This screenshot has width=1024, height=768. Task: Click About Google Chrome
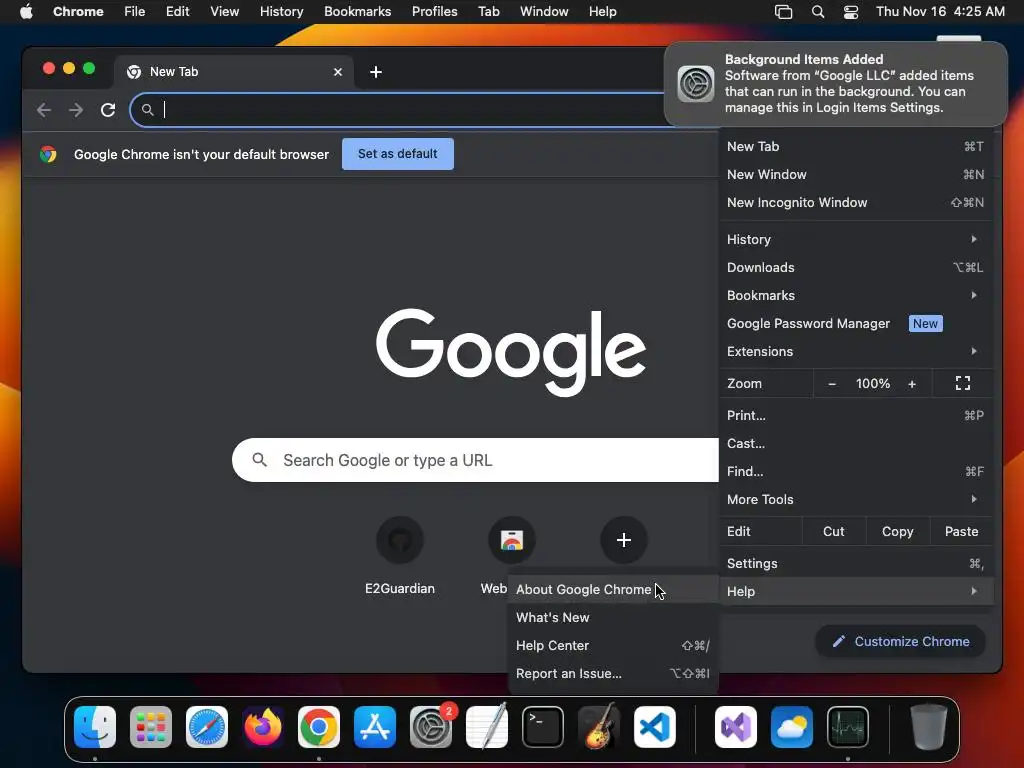point(613,589)
